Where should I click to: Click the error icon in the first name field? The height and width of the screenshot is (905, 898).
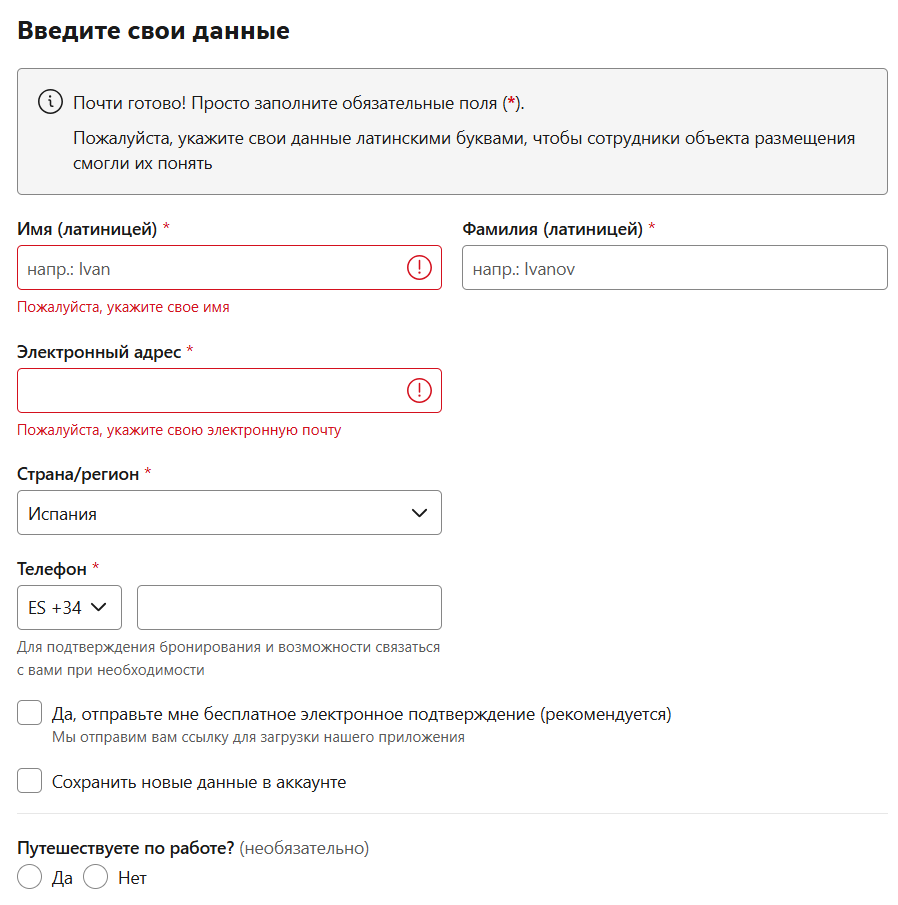coord(419,268)
